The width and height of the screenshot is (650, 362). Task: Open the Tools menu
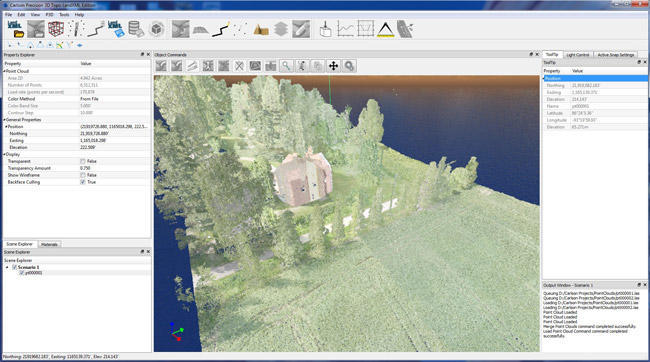coord(64,15)
